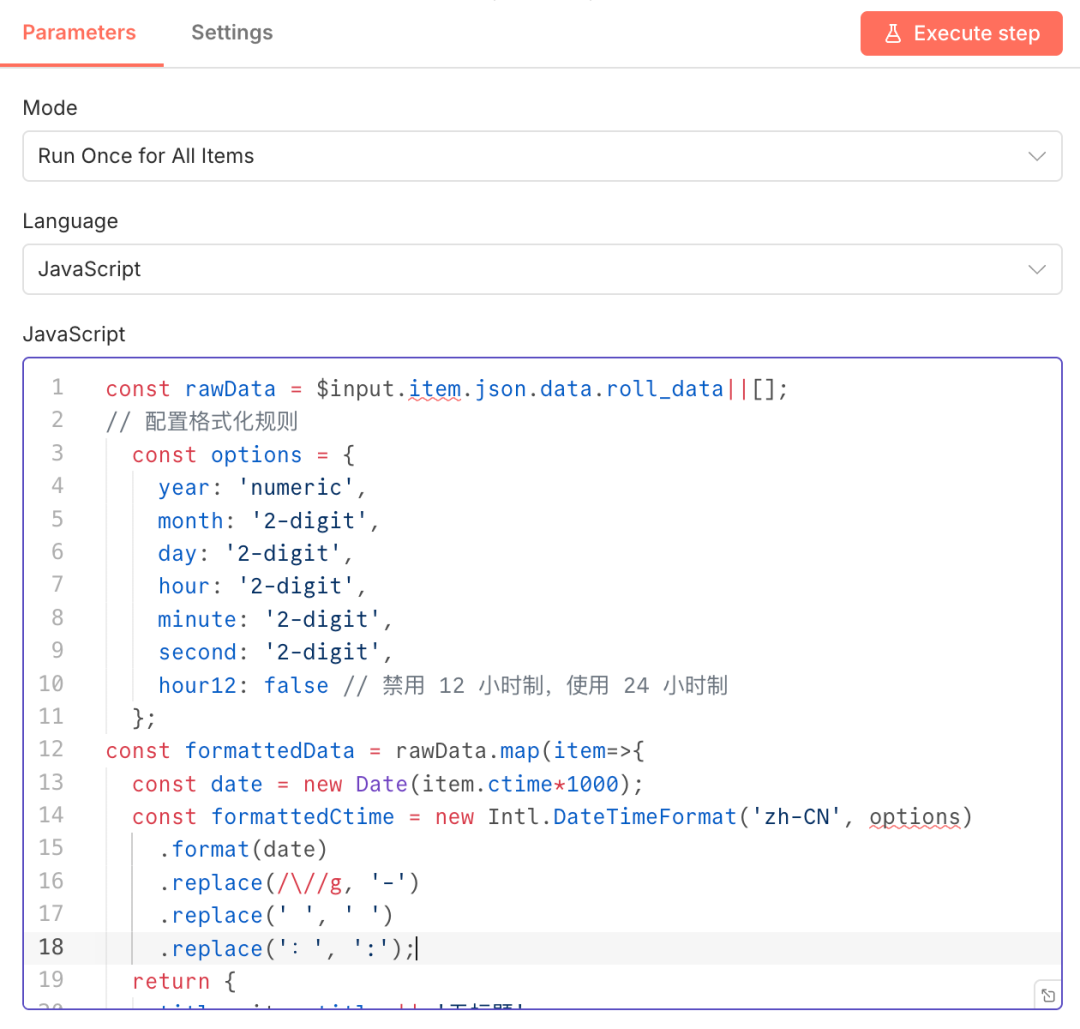The height and width of the screenshot is (1029, 1080).
Task: Expand the Mode dropdown chevron
Action: [x=1037, y=157]
